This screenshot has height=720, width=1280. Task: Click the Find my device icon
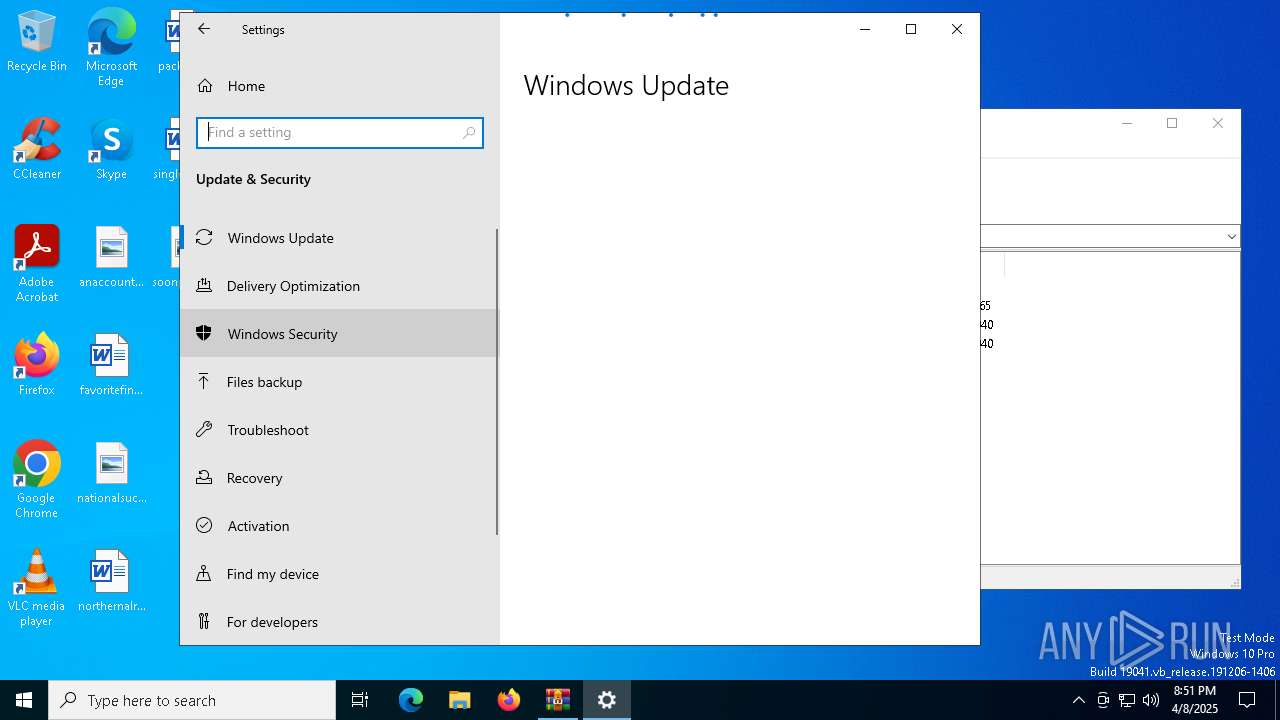click(x=204, y=573)
